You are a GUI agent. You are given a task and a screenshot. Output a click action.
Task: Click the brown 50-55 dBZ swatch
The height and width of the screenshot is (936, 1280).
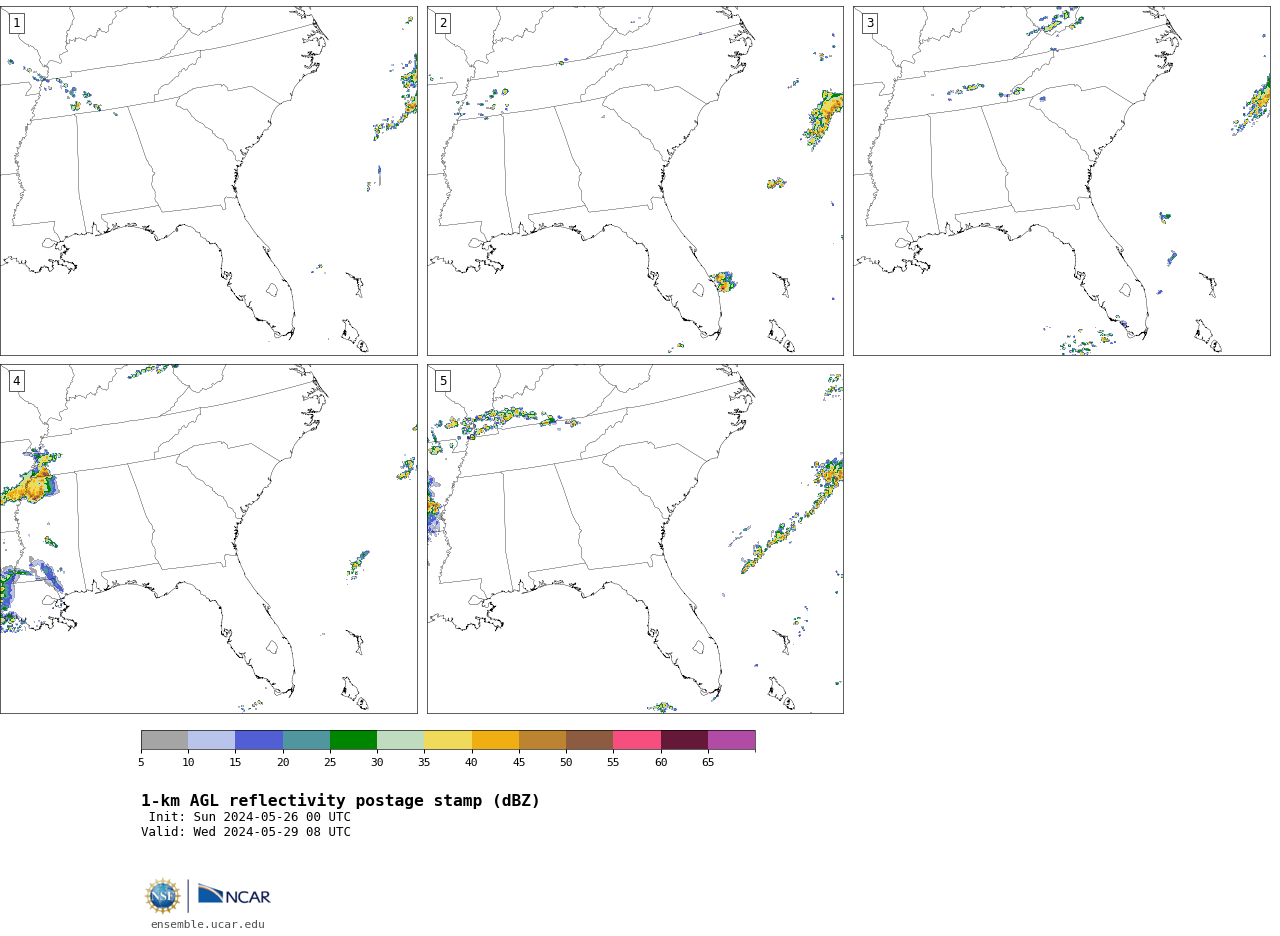point(589,740)
